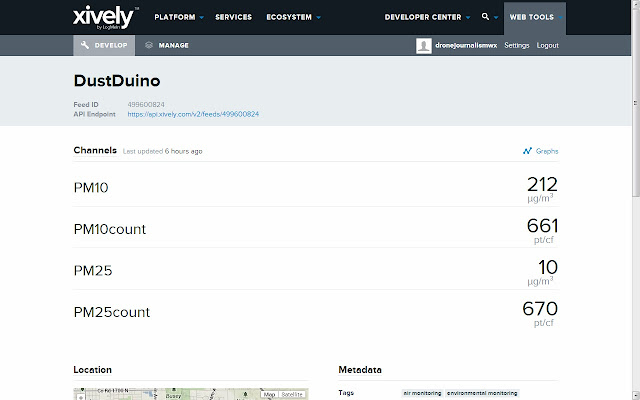The height and width of the screenshot is (400, 640).
Task: Open the Settings link
Action: coord(517,45)
